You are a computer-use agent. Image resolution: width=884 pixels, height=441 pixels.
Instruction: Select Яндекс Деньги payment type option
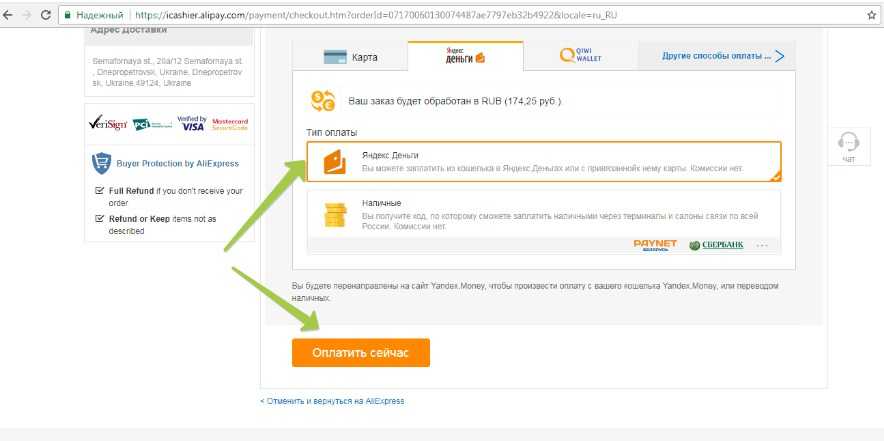(x=543, y=162)
